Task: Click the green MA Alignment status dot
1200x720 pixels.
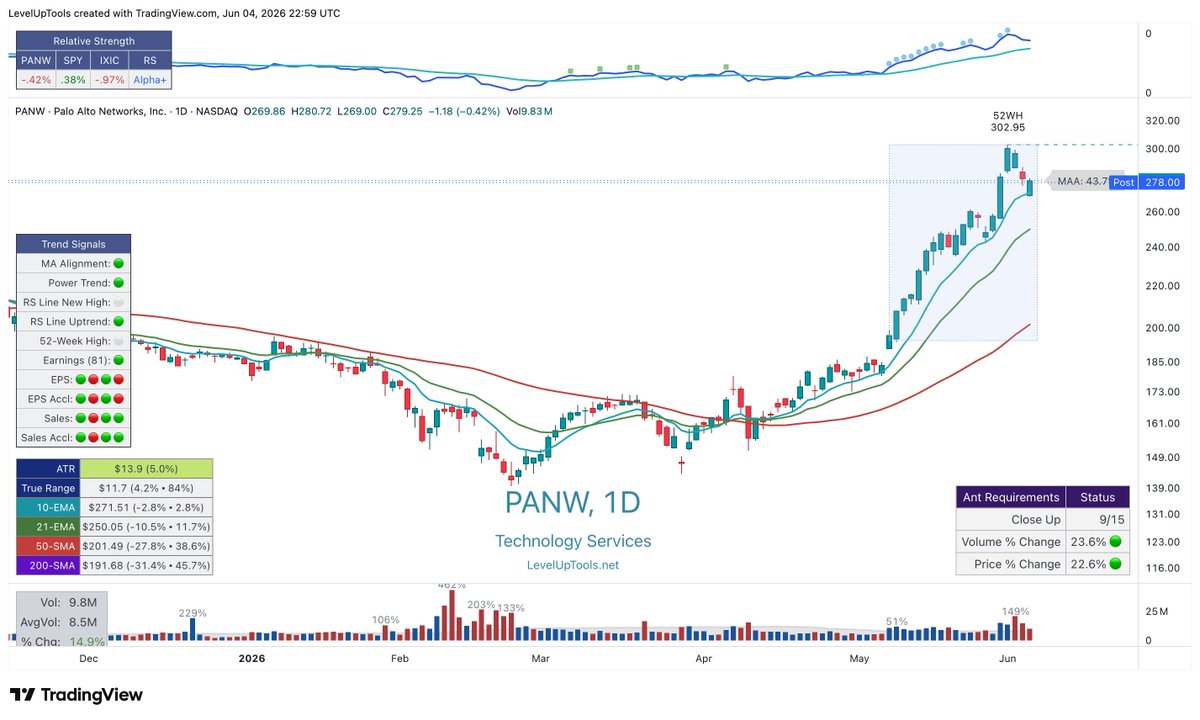Action: pos(119,264)
